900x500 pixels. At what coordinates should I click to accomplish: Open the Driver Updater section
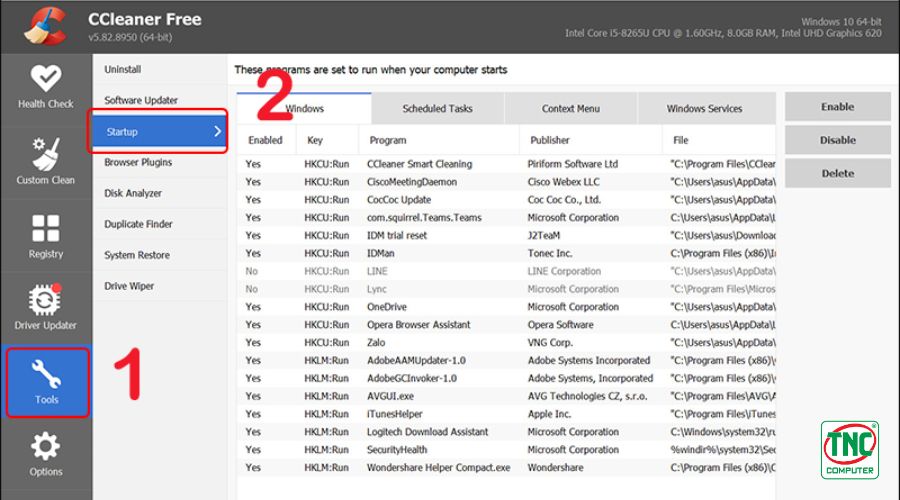(45, 307)
